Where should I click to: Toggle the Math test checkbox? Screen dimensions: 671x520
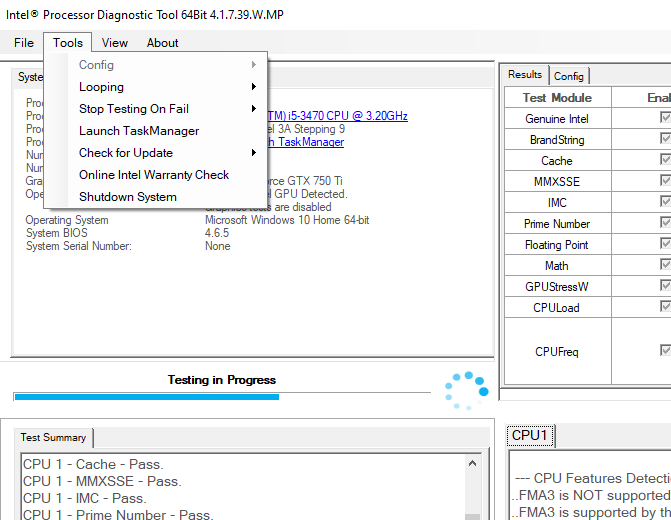(x=665, y=264)
